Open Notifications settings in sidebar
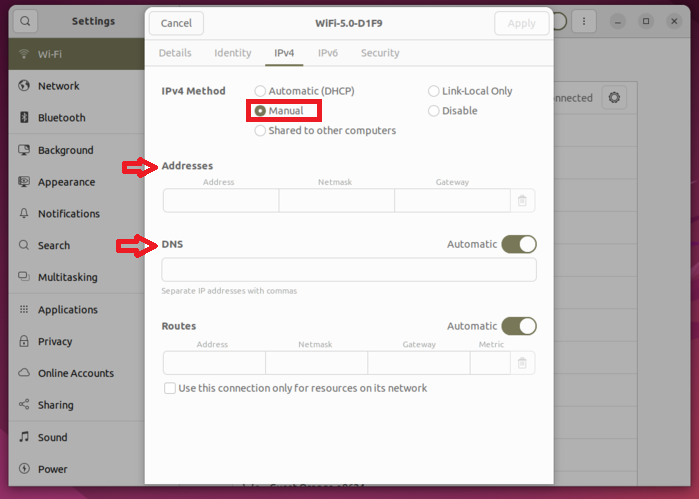Image resolution: width=699 pixels, height=499 pixels. coord(76,214)
